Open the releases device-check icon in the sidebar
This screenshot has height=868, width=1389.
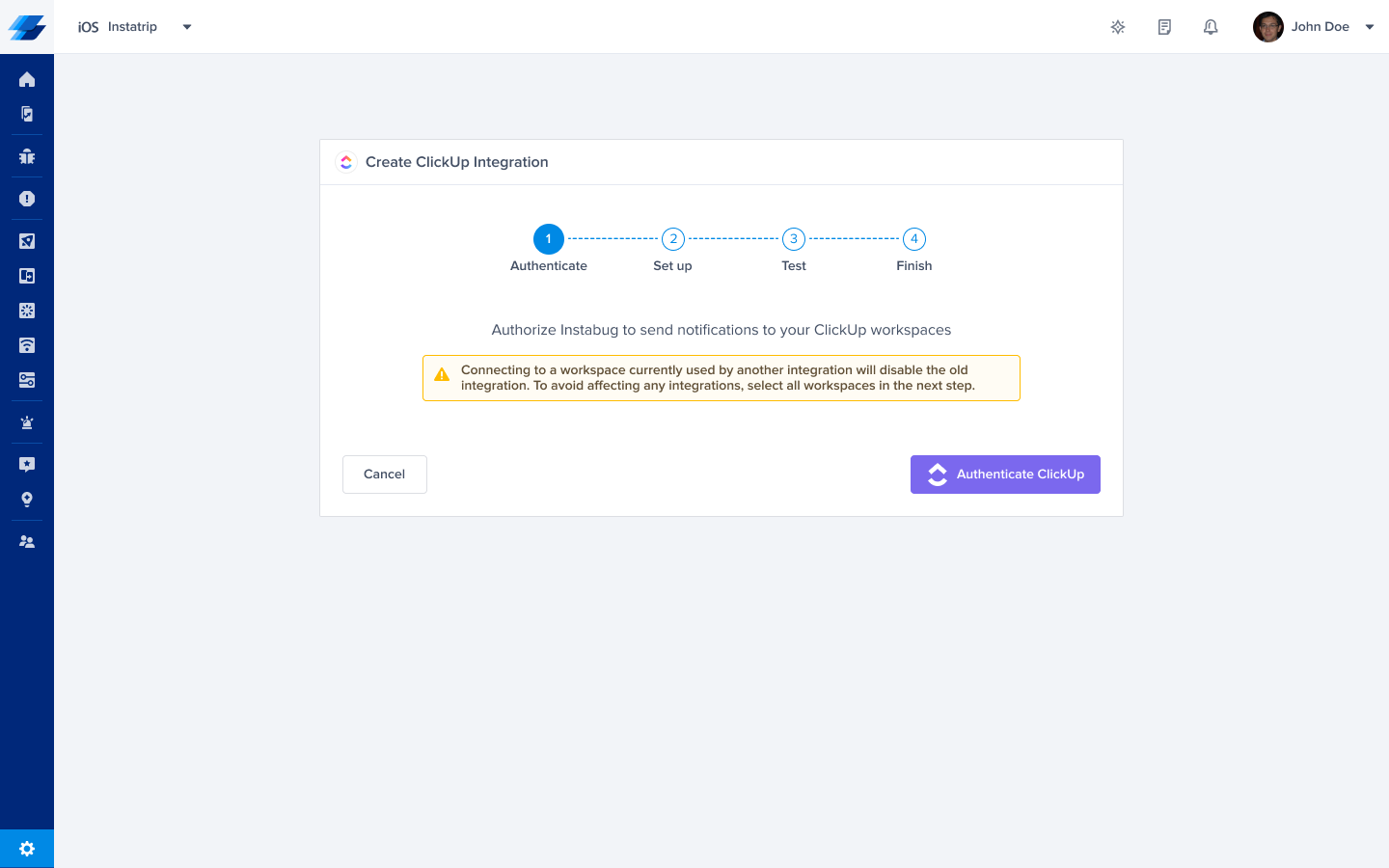pyautogui.click(x=27, y=114)
